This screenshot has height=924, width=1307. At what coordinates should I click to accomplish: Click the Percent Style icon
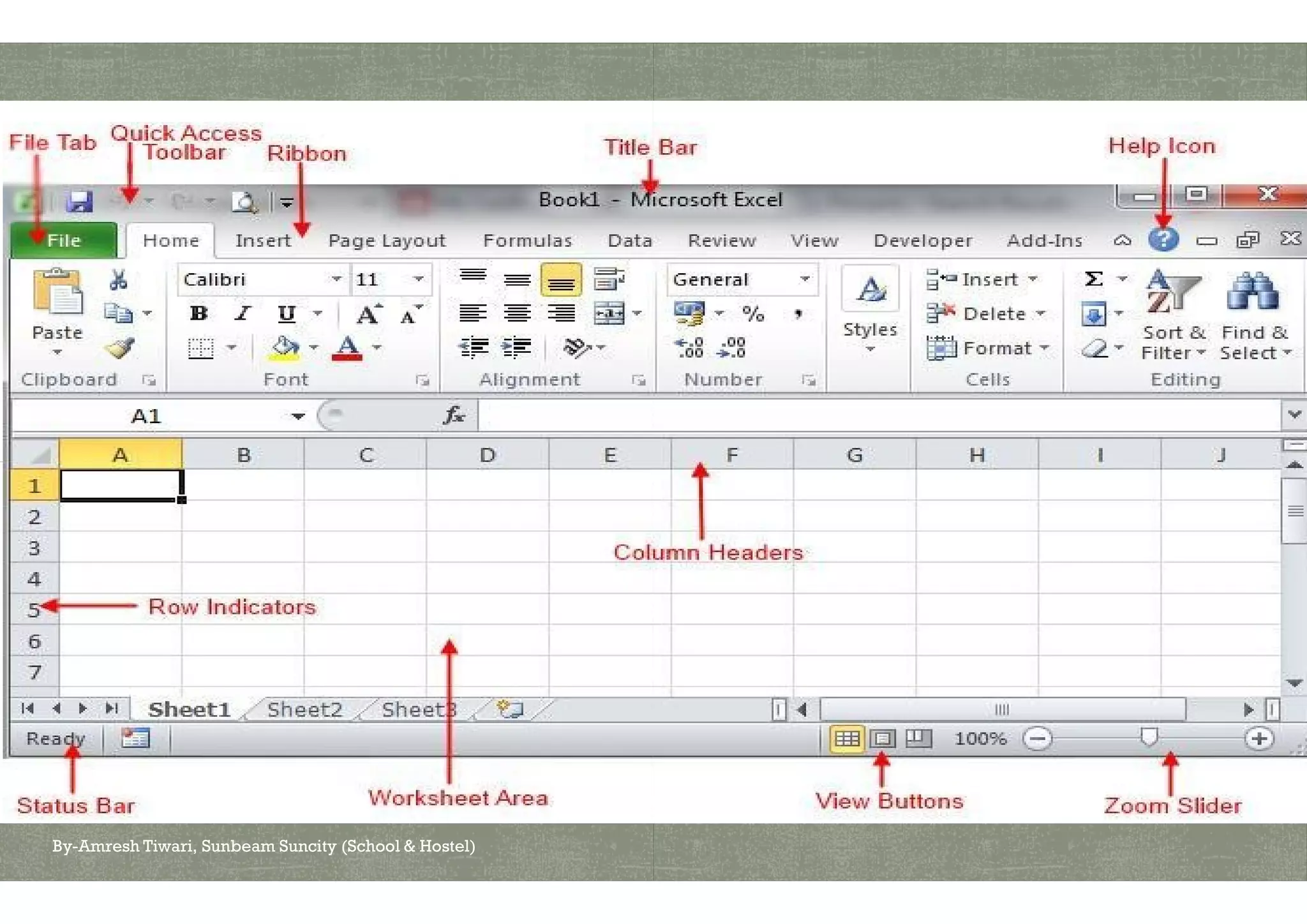[753, 313]
